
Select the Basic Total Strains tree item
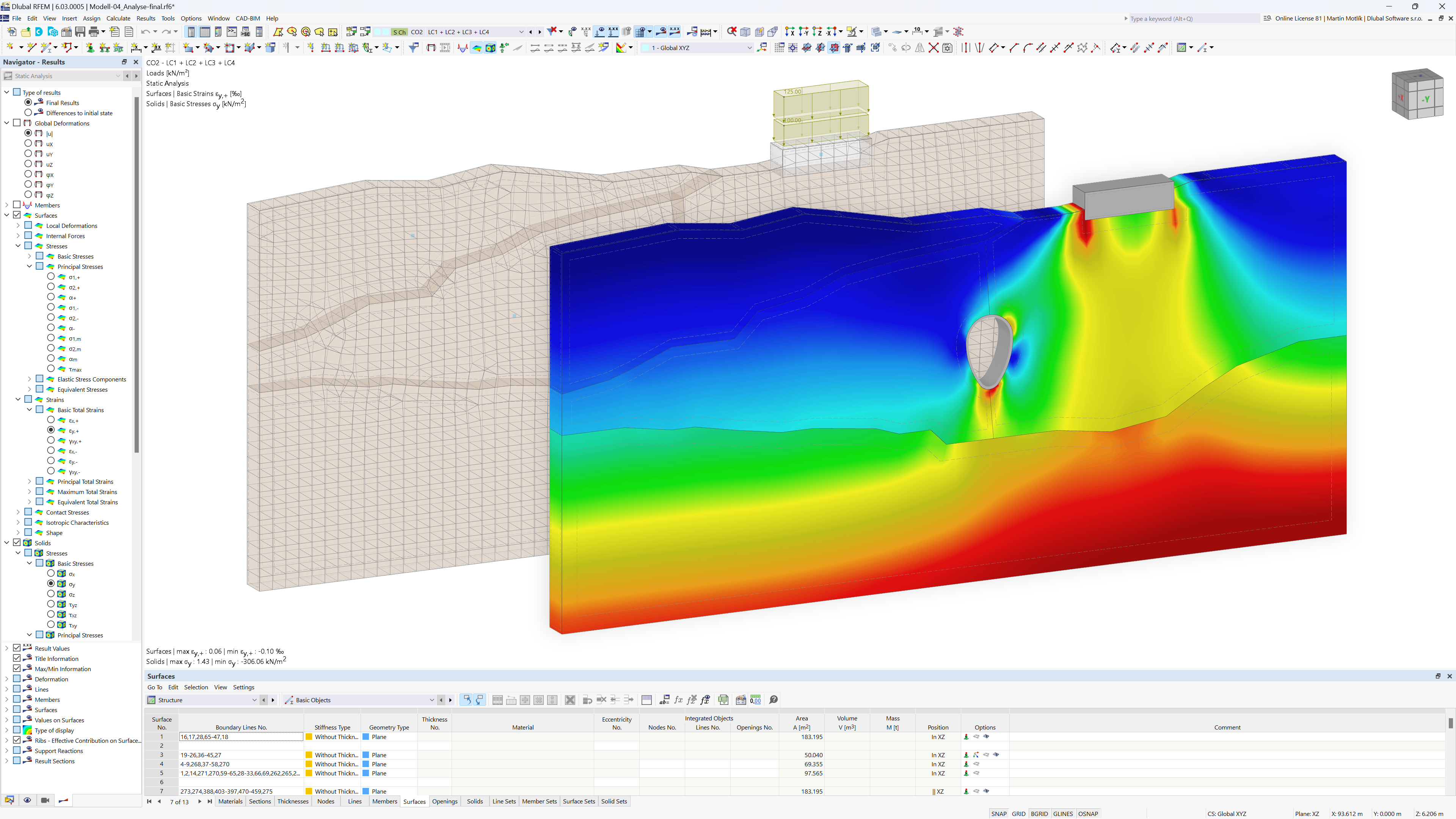coord(78,410)
